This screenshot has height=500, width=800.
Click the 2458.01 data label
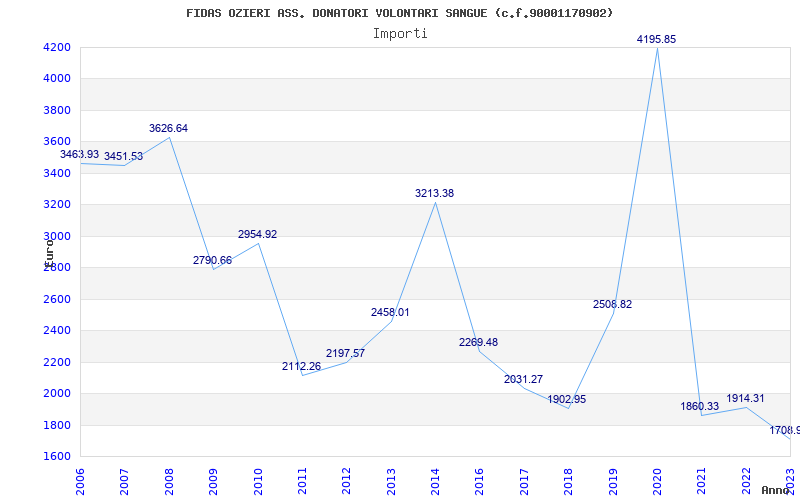point(390,312)
